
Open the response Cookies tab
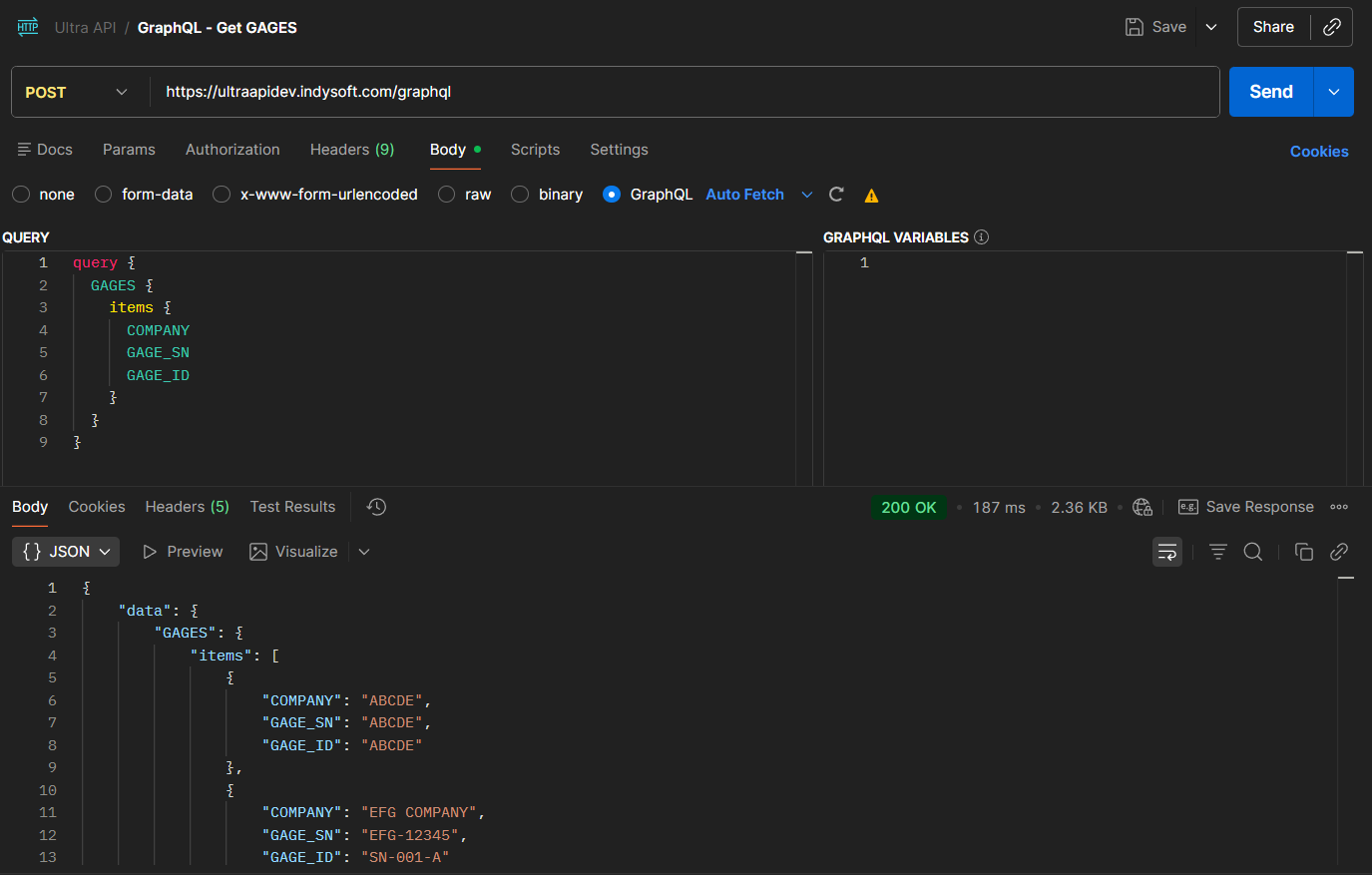tap(97, 507)
